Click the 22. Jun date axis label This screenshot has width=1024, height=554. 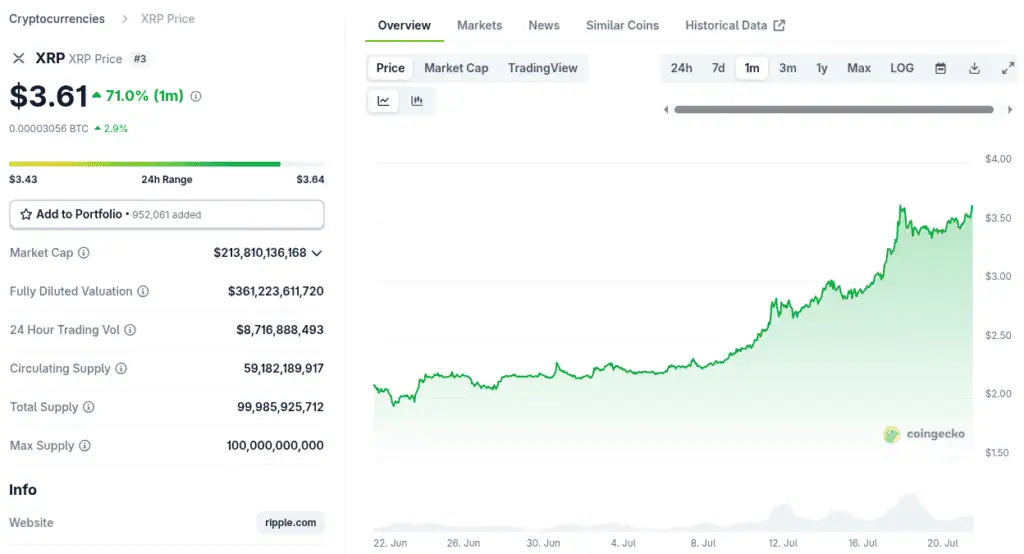[x=390, y=543]
